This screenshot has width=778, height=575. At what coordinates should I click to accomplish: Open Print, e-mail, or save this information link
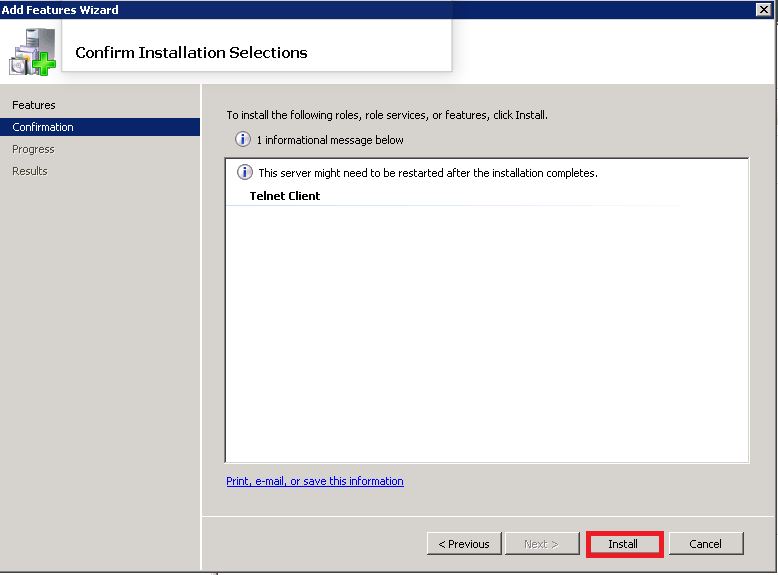pos(315,481)
